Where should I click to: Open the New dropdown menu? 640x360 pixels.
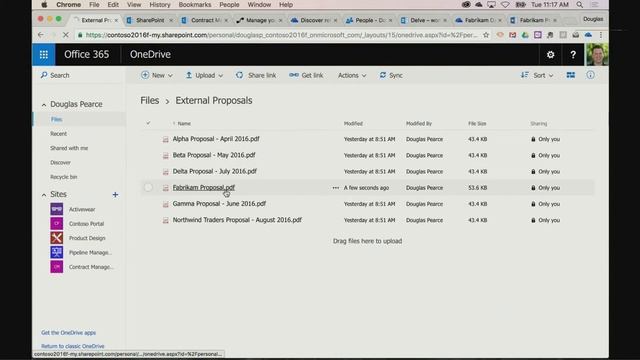[x=157, y=76]
